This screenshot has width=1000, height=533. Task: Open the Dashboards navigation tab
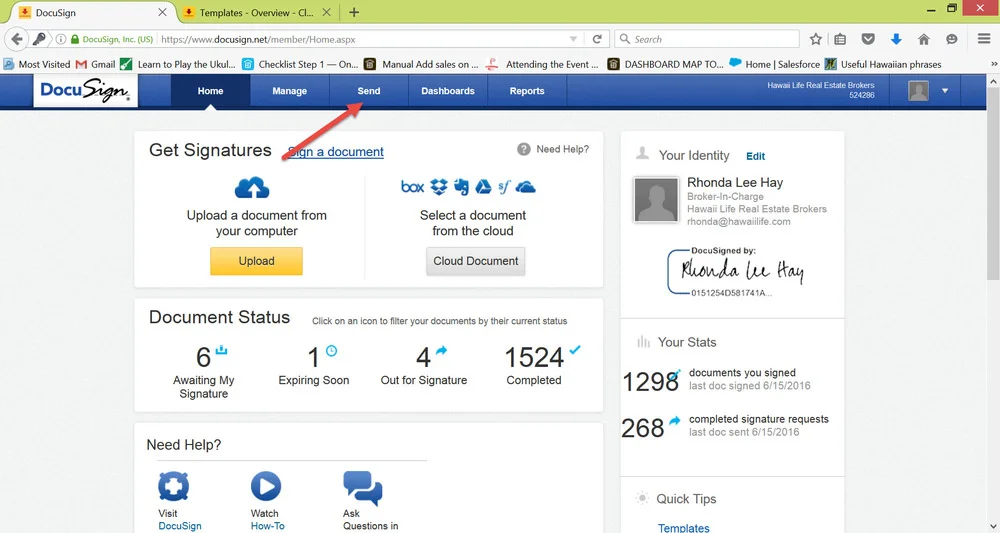pyautogui.click(x=448, y=91)
